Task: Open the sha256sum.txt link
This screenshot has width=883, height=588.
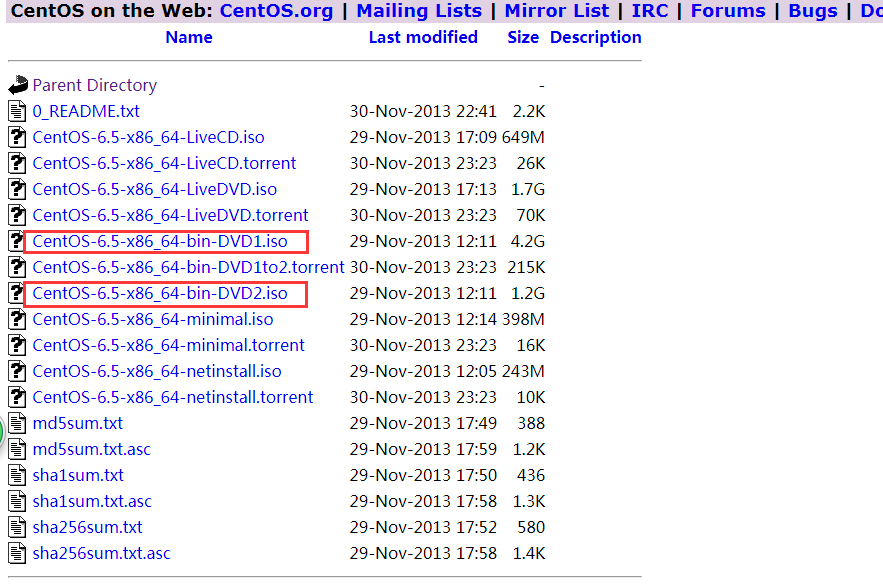Action: (87, 527)
